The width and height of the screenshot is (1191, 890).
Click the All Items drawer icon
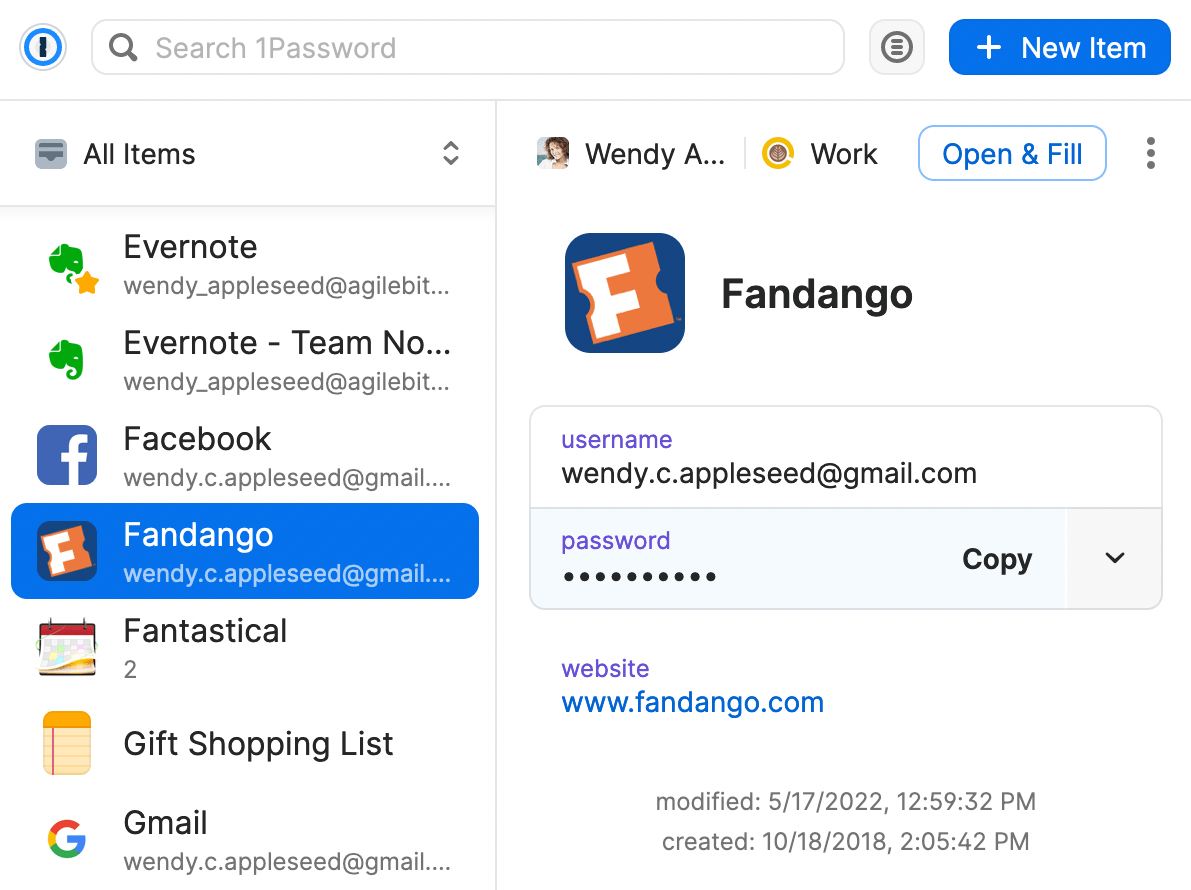[51, 153]
